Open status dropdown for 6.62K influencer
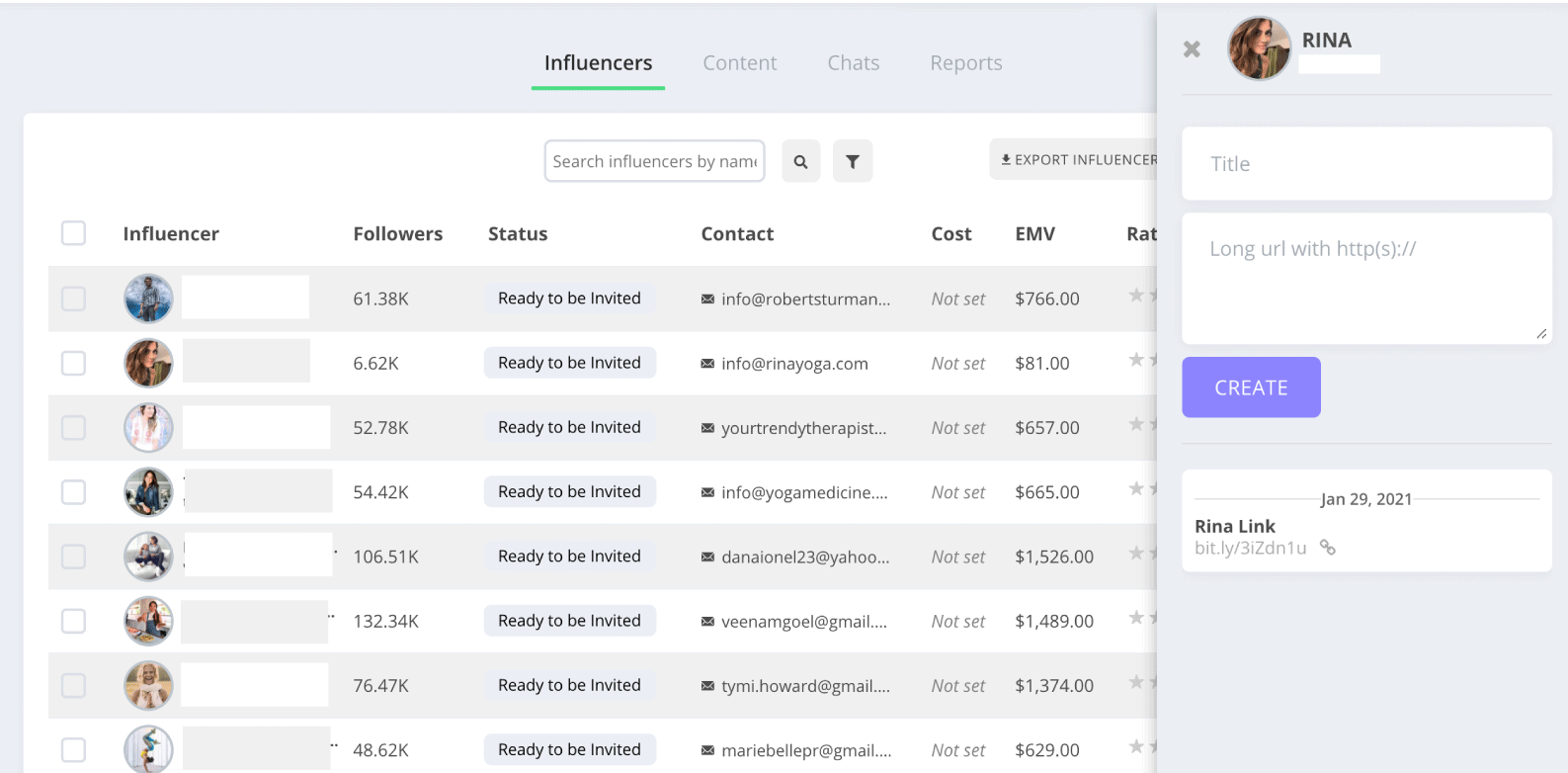 pos(569,363)
